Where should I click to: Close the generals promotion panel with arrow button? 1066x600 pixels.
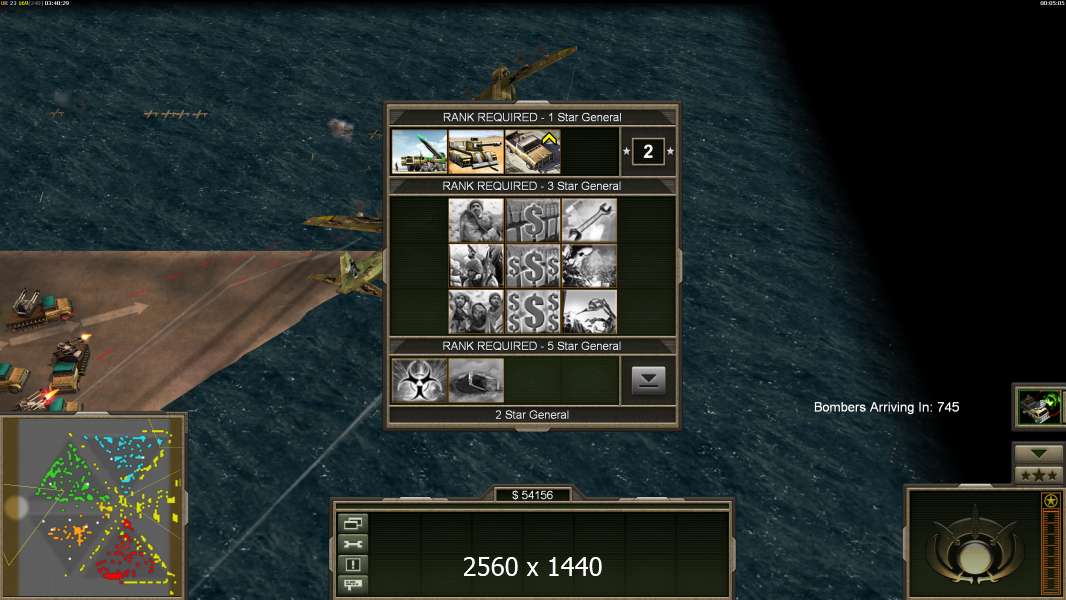(x=648, y=381)
